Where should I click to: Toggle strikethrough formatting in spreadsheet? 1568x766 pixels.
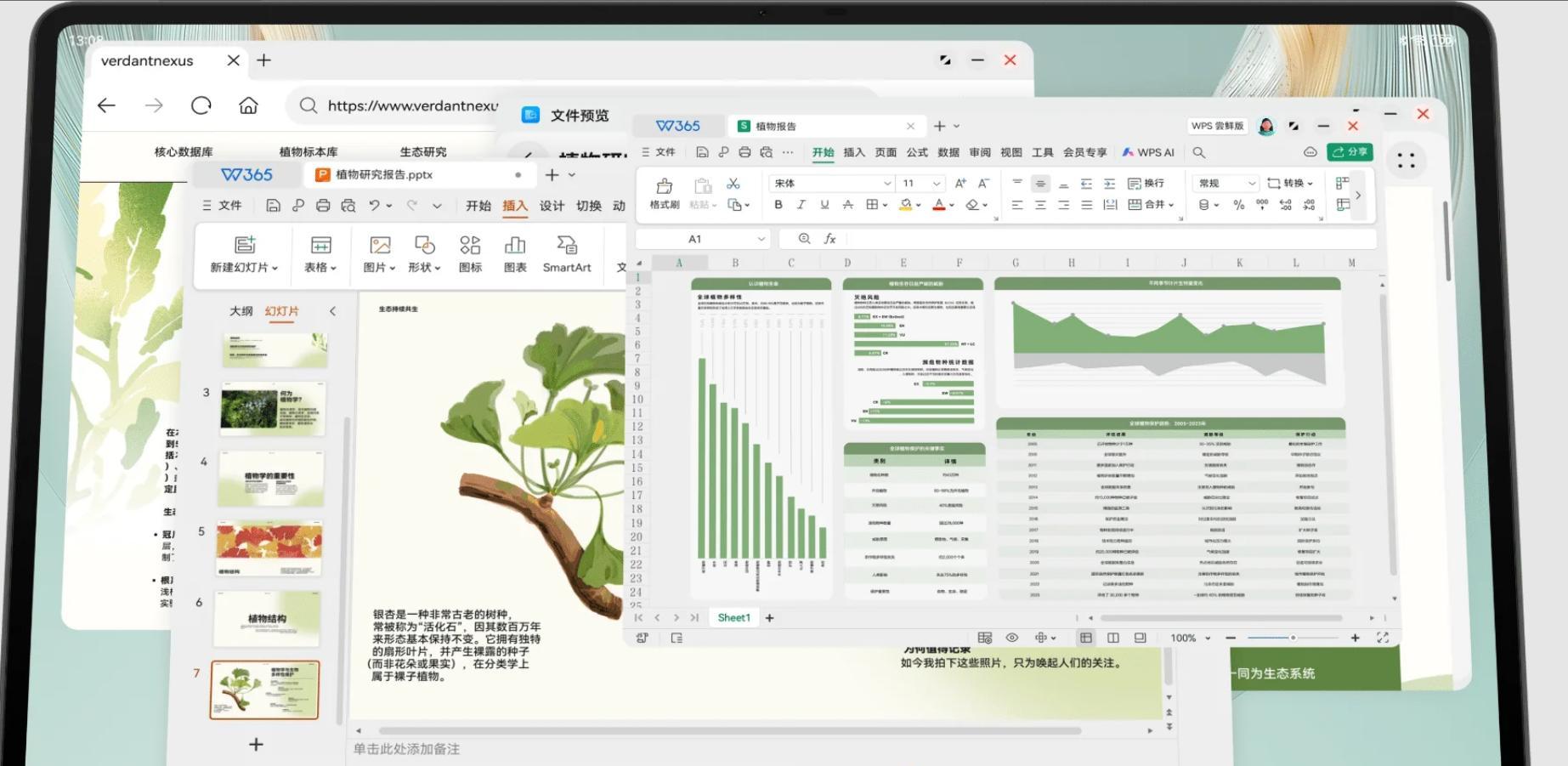pos(847,205)
